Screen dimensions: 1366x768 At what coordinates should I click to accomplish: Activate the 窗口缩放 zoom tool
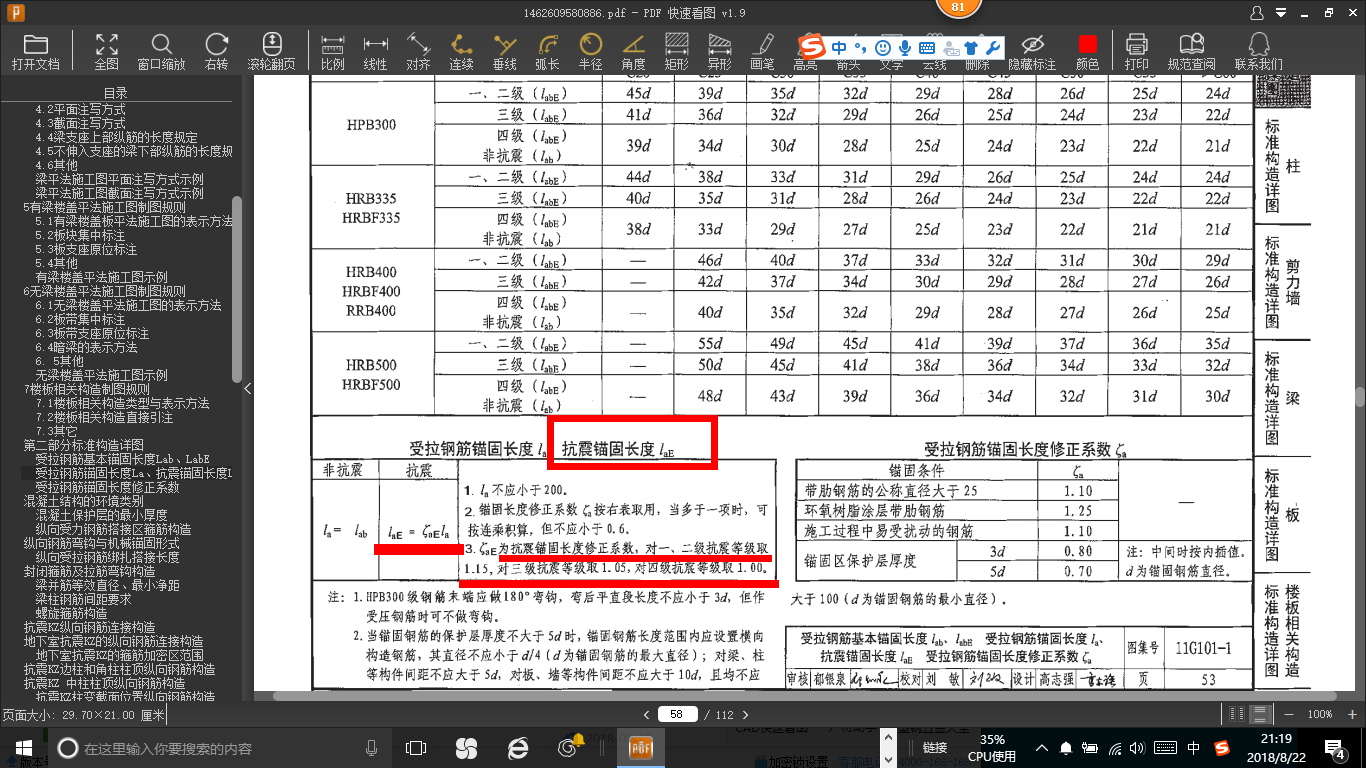tap(161, 52)
